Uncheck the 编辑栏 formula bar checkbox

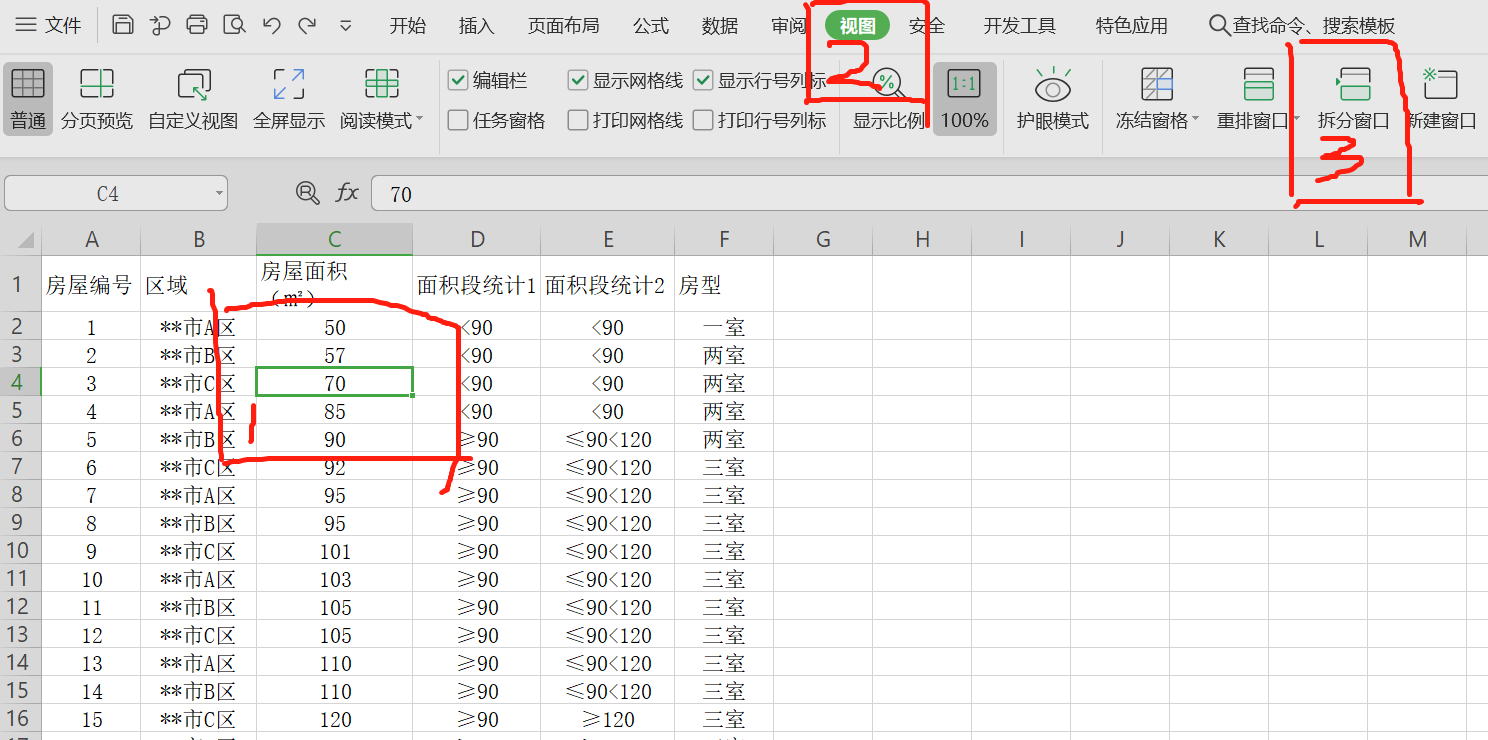458,81
